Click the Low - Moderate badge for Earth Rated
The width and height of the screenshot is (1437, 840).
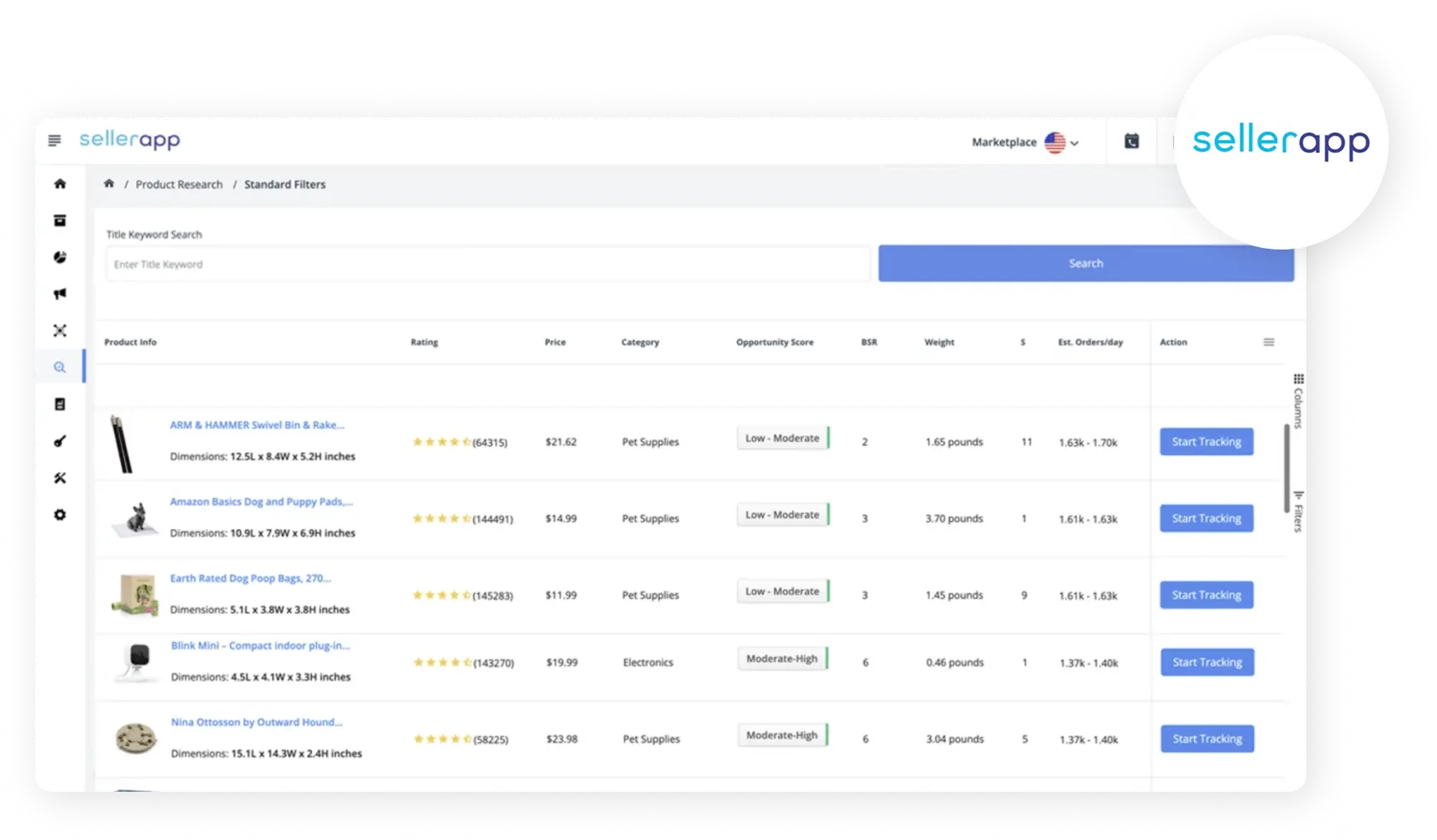(x=783, y=591)
